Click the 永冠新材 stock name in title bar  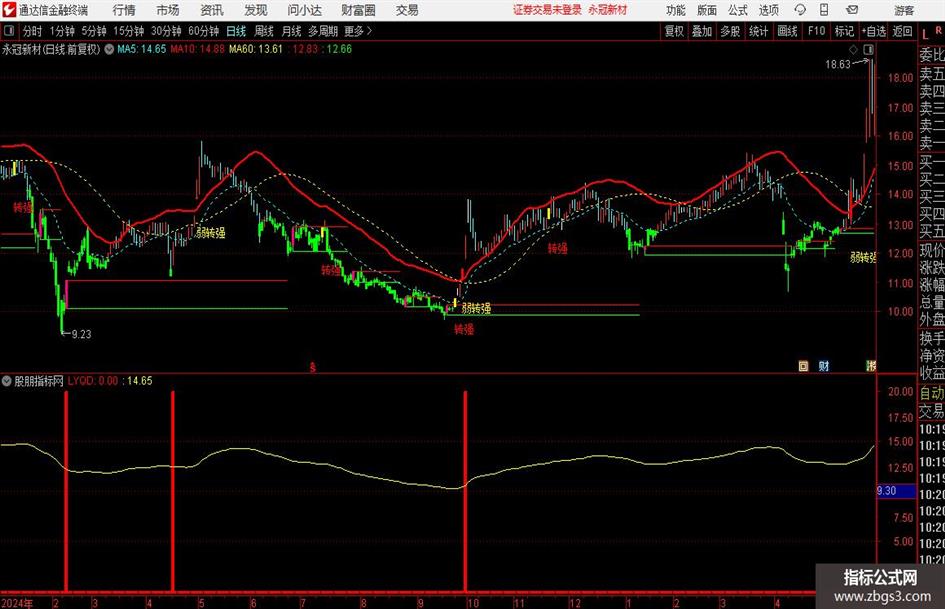(x=608, y=10)
